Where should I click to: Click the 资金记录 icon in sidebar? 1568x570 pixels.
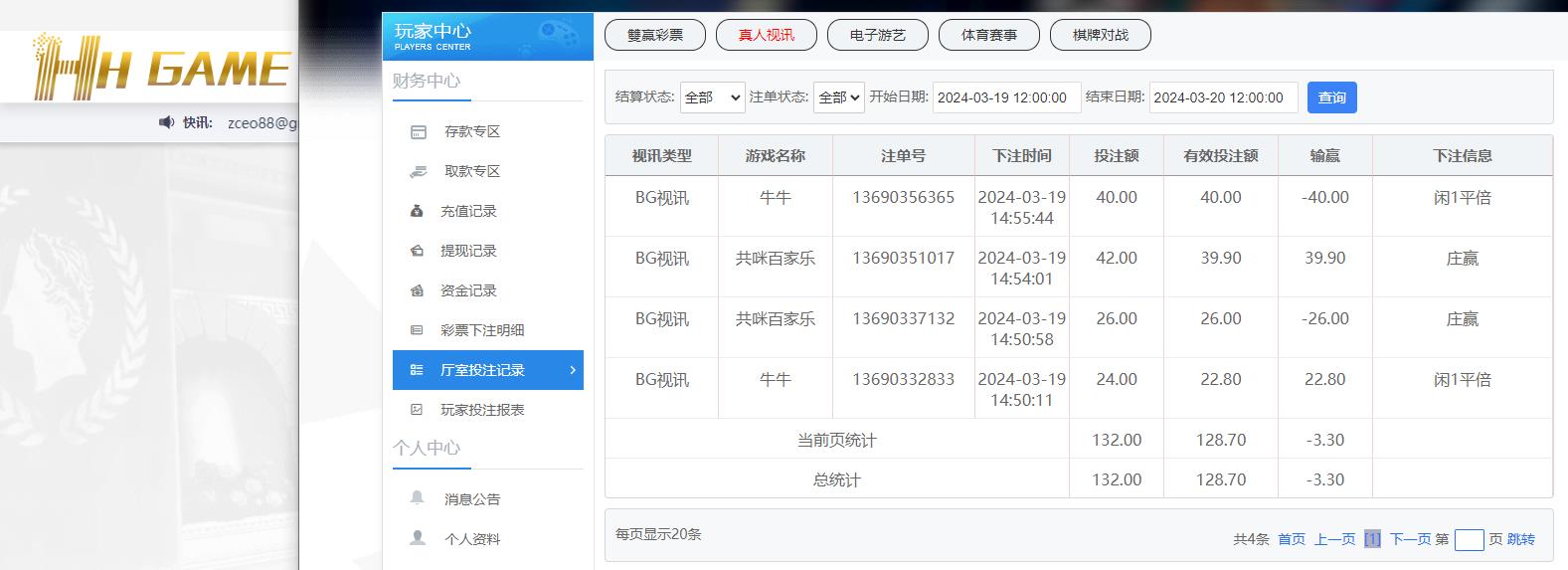tap(418, 290)
